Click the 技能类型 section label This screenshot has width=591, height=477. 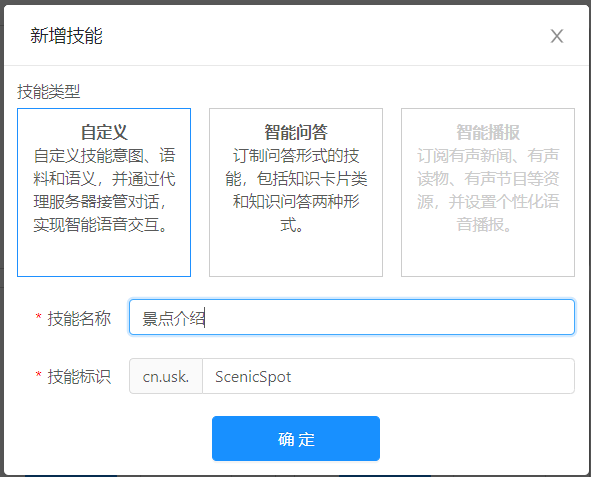pos(49,92)
